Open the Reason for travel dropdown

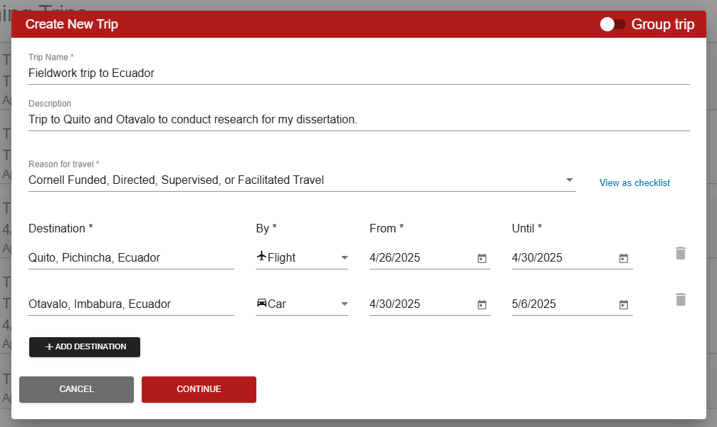pyautogui.click(x=302, y=180)
